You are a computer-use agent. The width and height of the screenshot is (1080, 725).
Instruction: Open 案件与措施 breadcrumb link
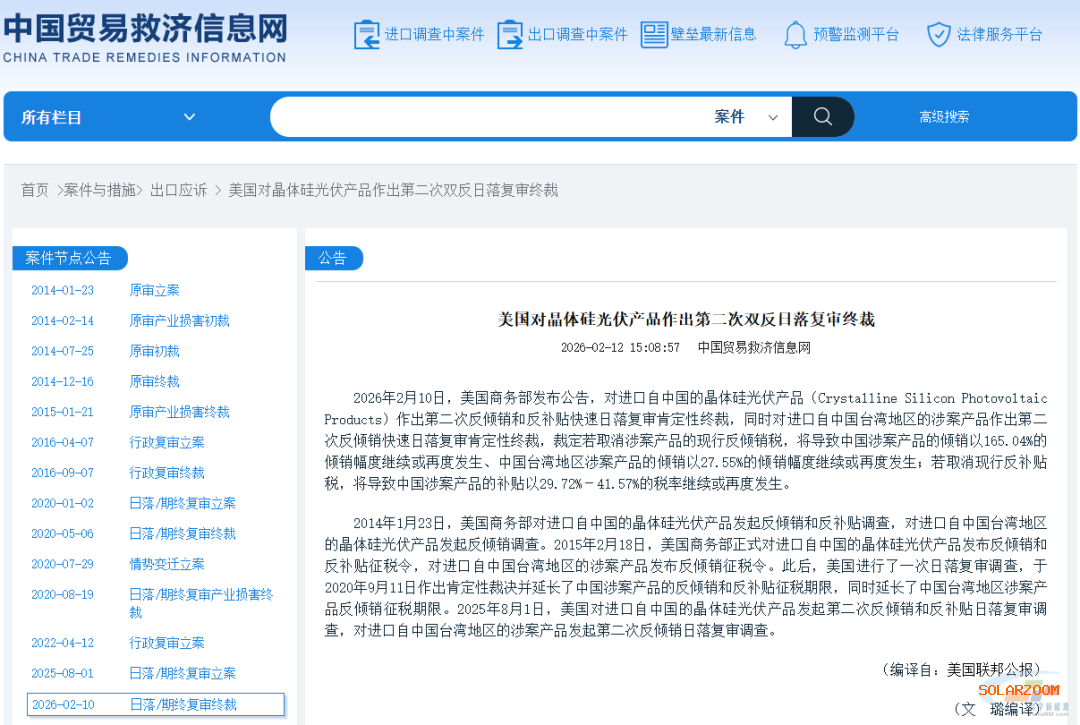(100, 190)
